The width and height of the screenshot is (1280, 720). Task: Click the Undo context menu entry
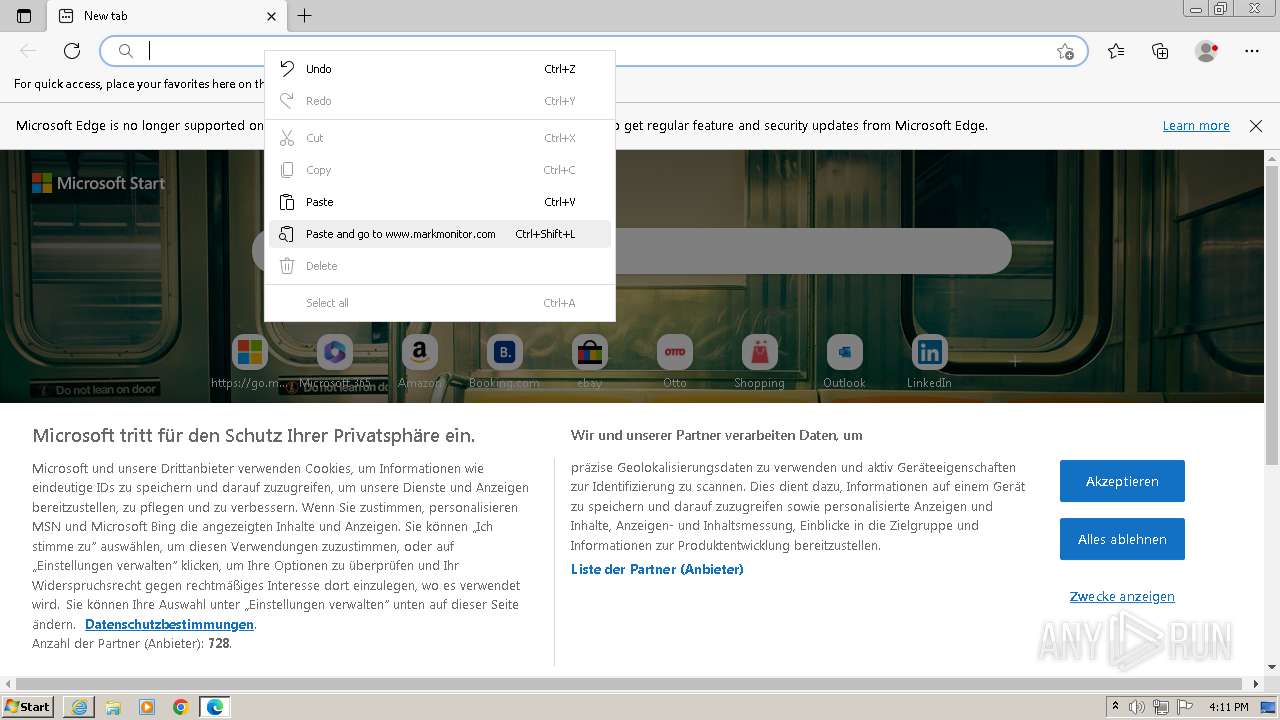[440, 69]
